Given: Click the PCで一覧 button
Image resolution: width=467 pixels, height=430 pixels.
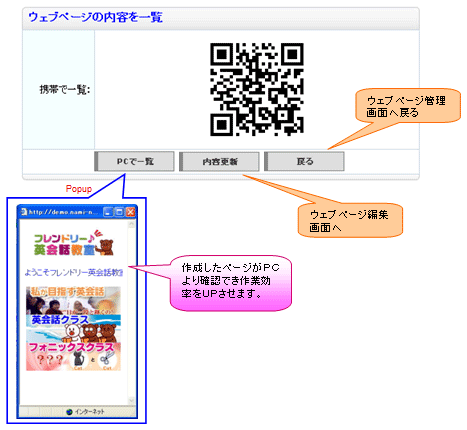Looking at the screenshot, I should pos(134,161).
